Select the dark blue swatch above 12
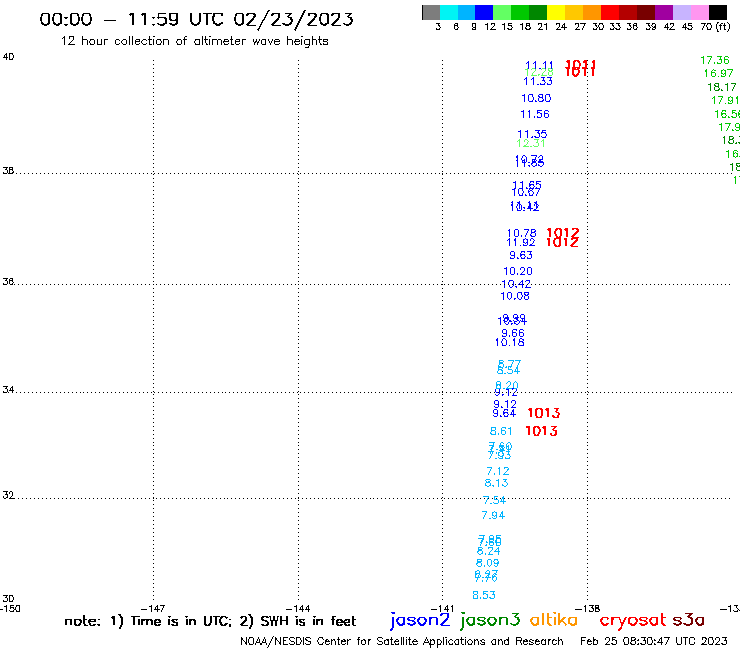 (x=484, y=12)
